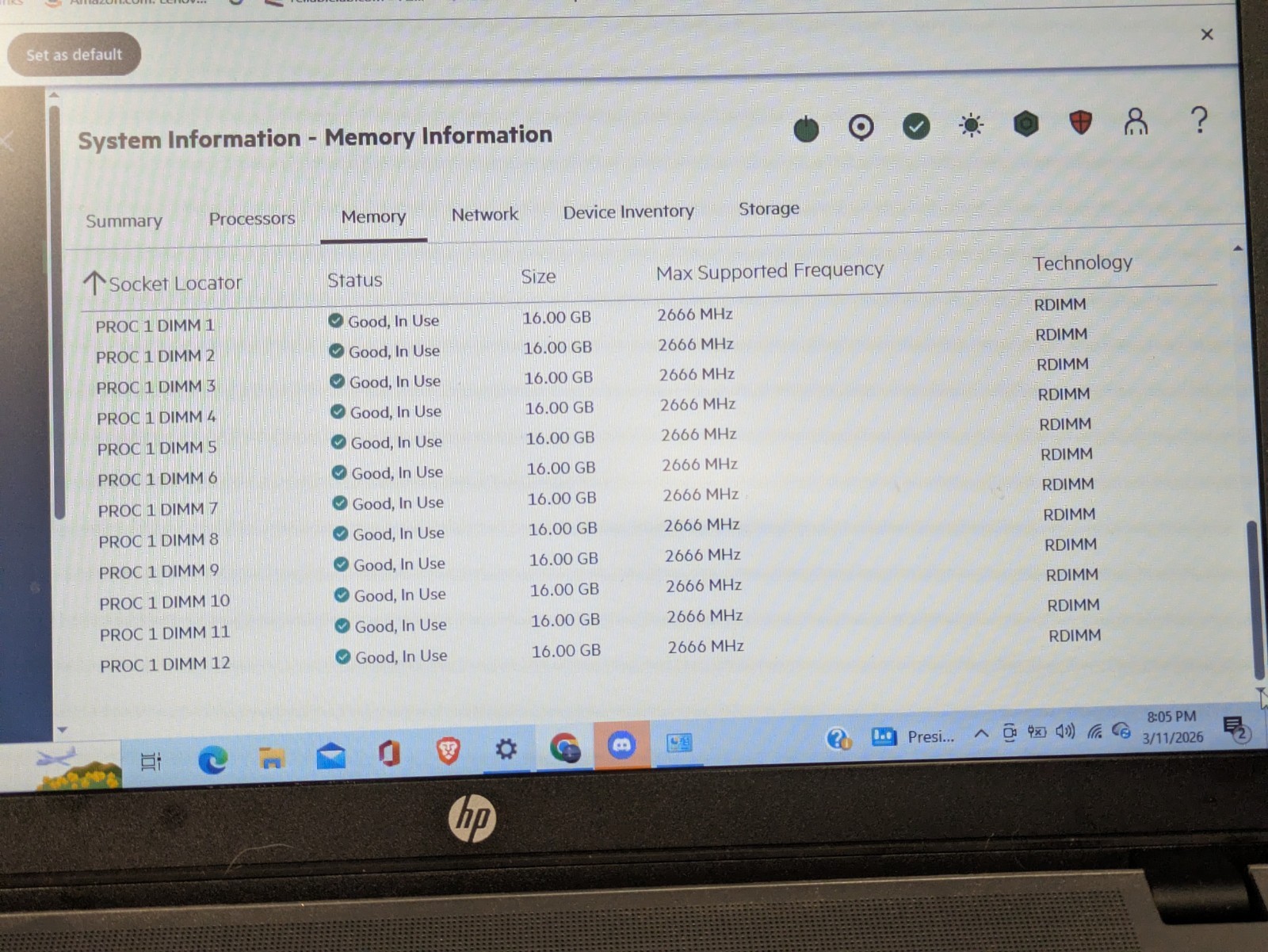Click the UID indicator circle icon
The width and height of the screenshot is (1268, 952).
(x=861, y=127)
